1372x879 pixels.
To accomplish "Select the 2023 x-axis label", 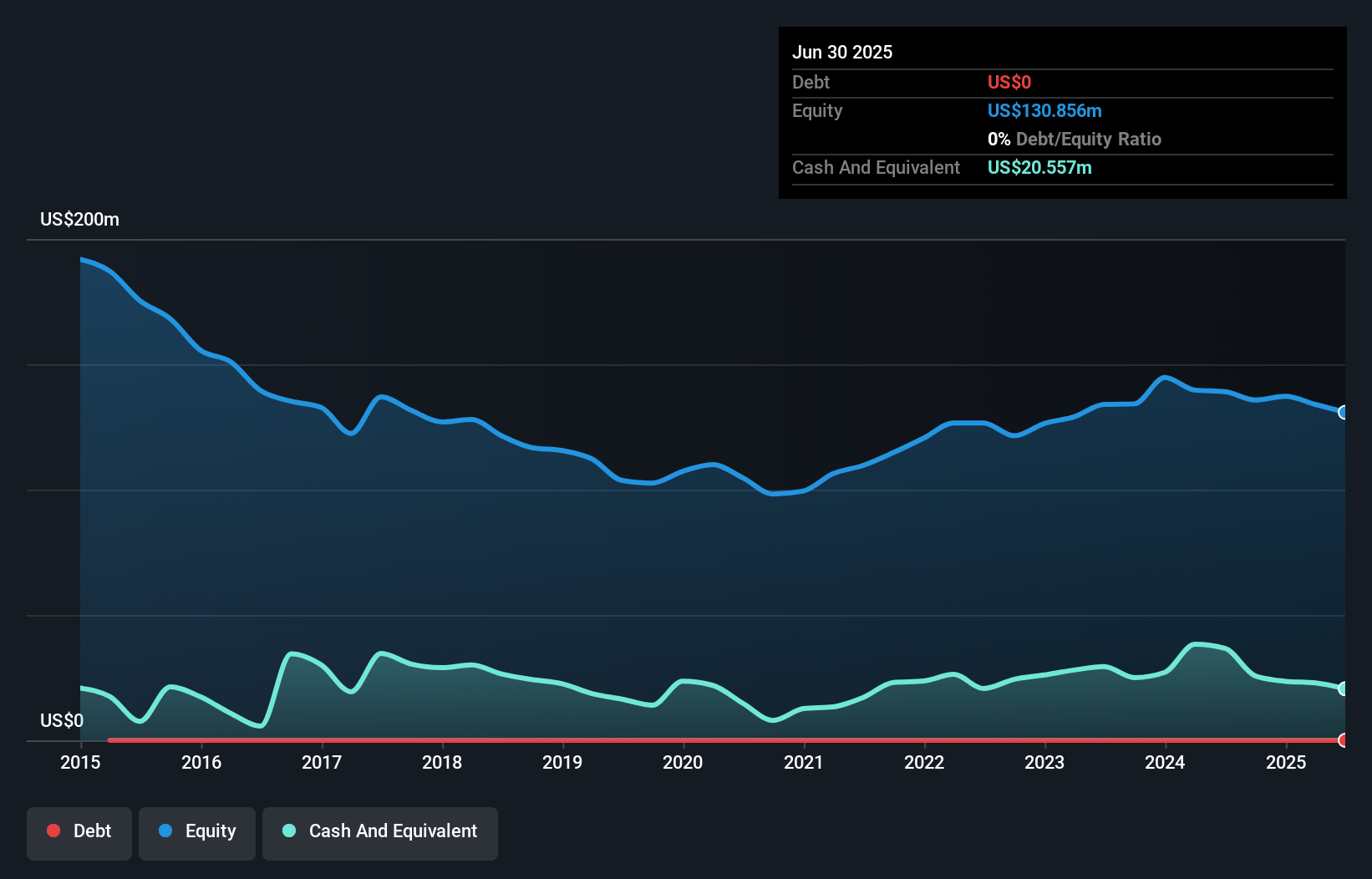I will point(1044,762).
